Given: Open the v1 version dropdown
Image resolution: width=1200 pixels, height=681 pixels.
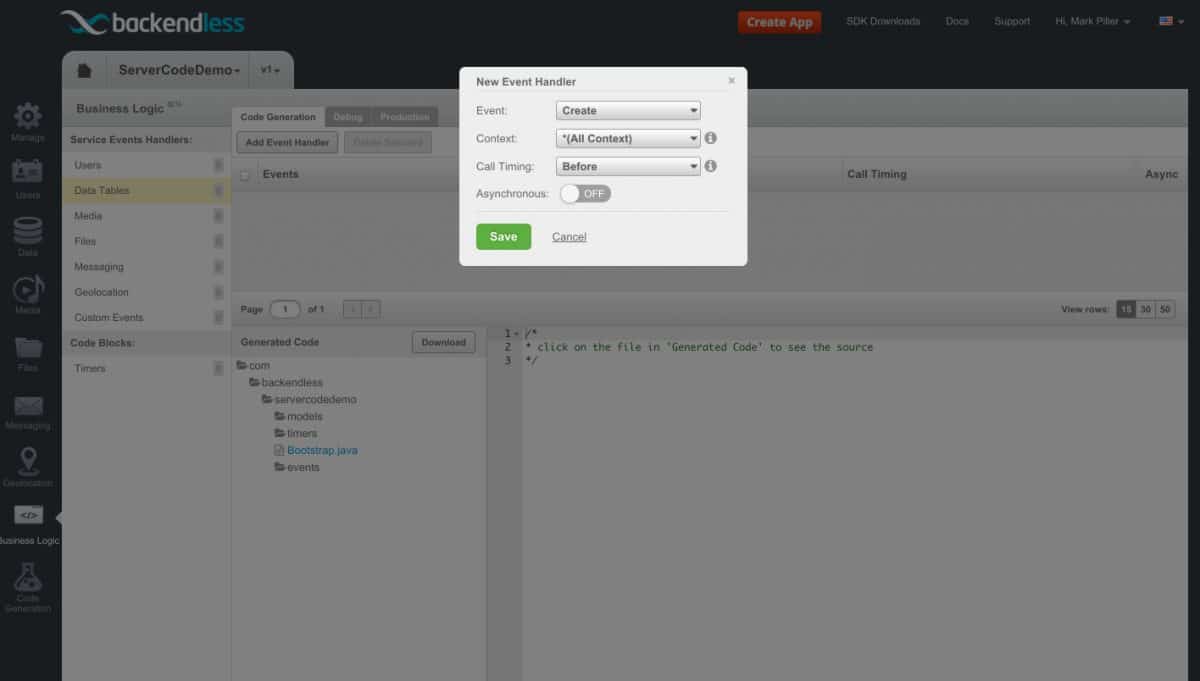Looking at the screenshot, I should 270,71.
